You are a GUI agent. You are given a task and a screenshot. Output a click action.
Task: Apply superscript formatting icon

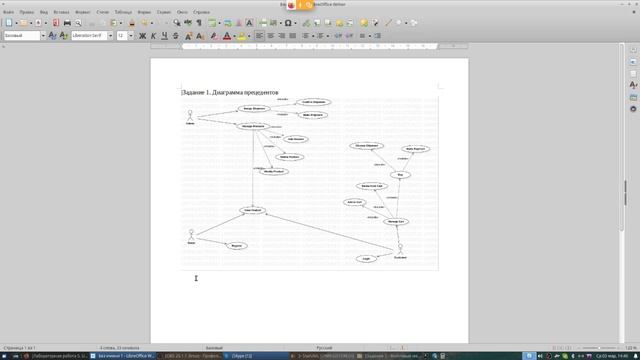pos(189,36)
